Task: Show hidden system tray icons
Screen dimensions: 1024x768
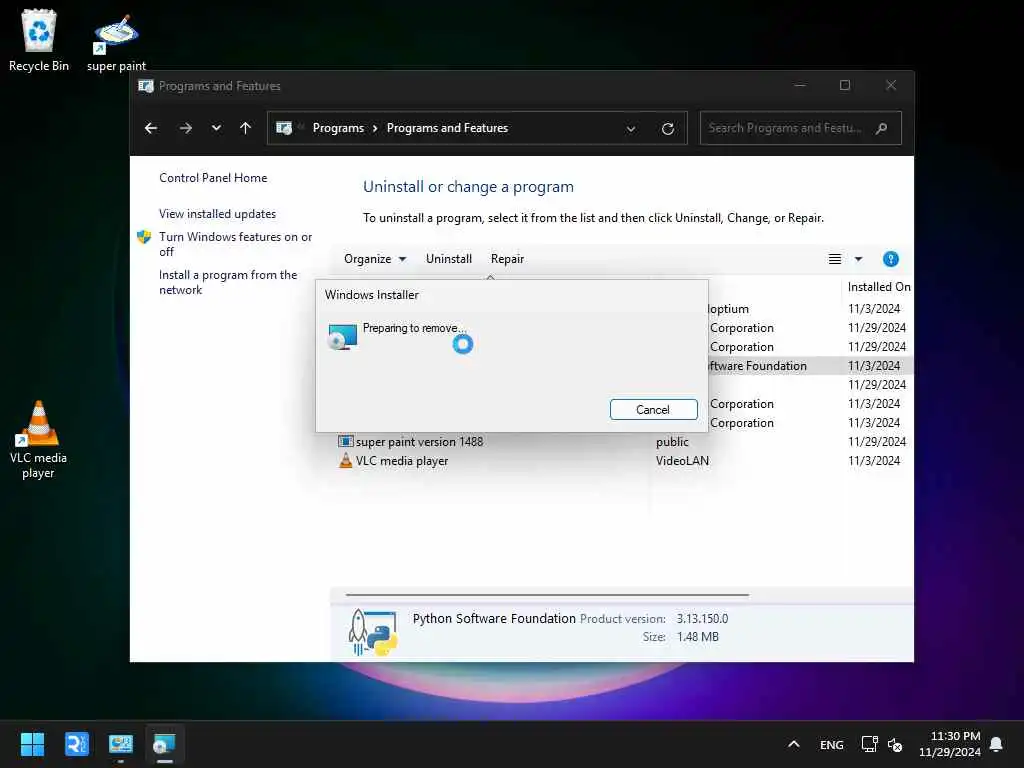Action: 794,744
